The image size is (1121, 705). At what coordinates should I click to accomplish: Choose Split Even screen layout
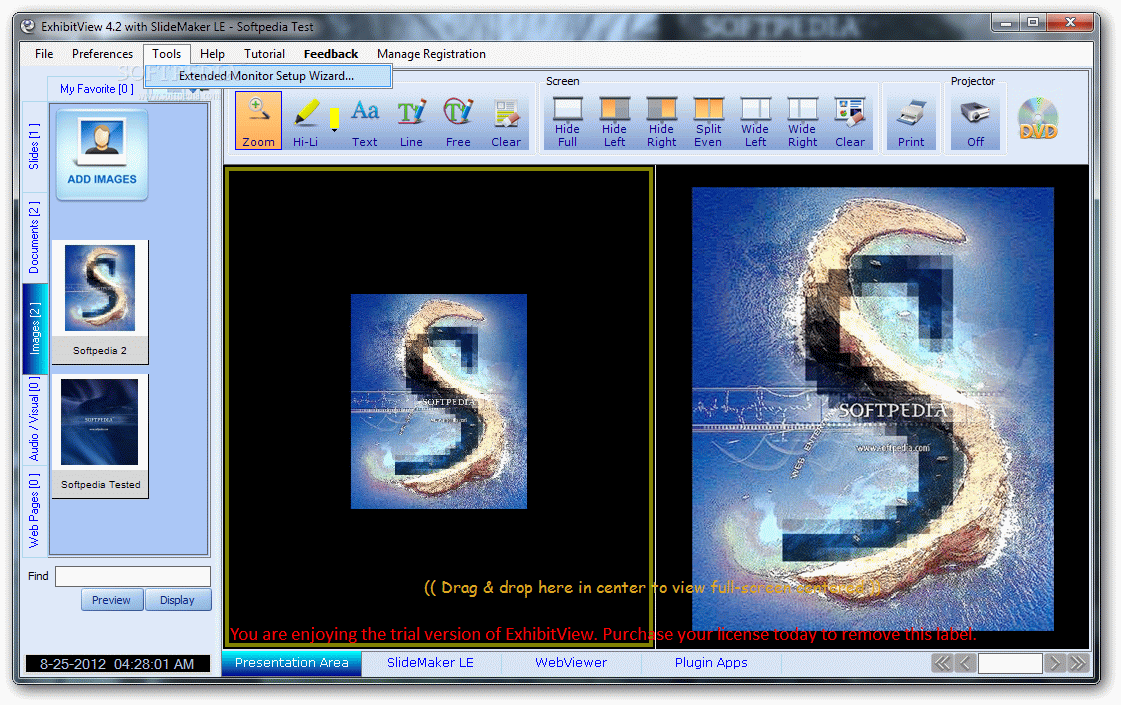point(708,122)
